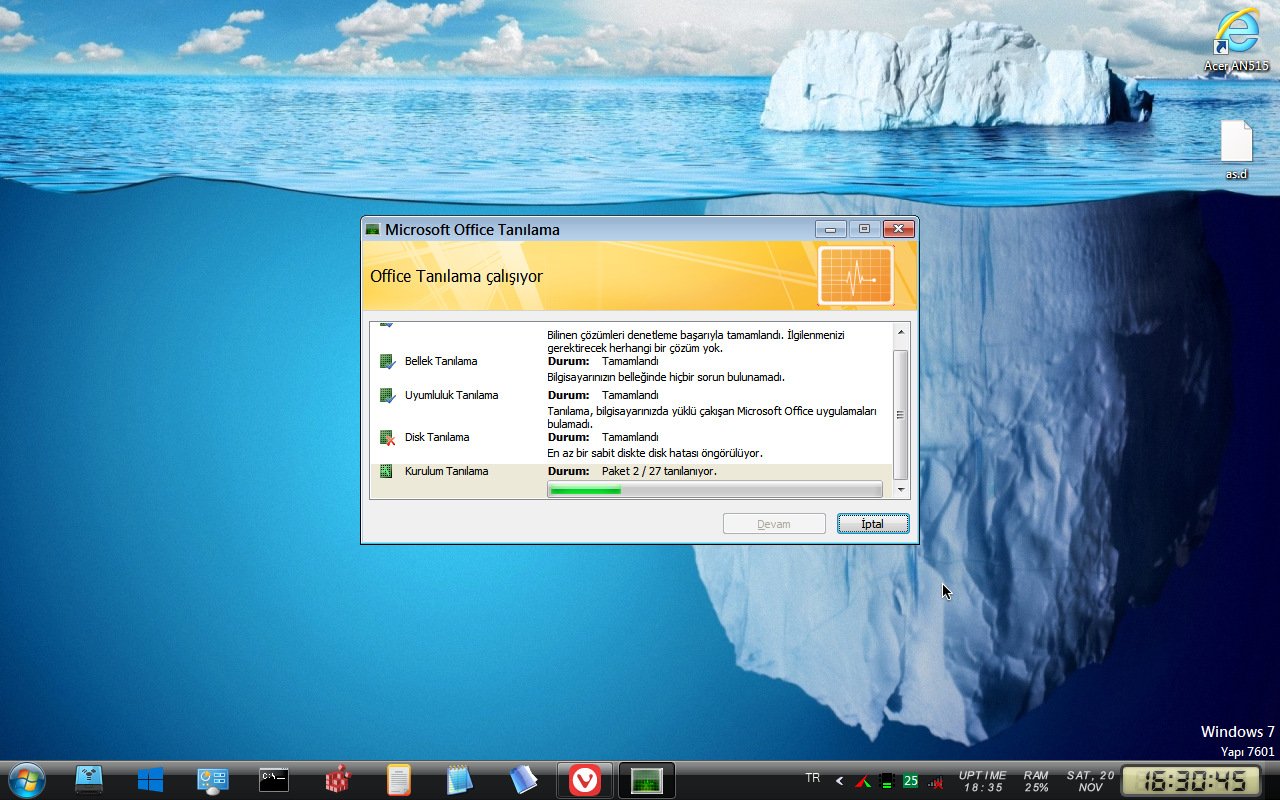
Task: Select the Bellek Tanılama row label
Action: point(441,361)
